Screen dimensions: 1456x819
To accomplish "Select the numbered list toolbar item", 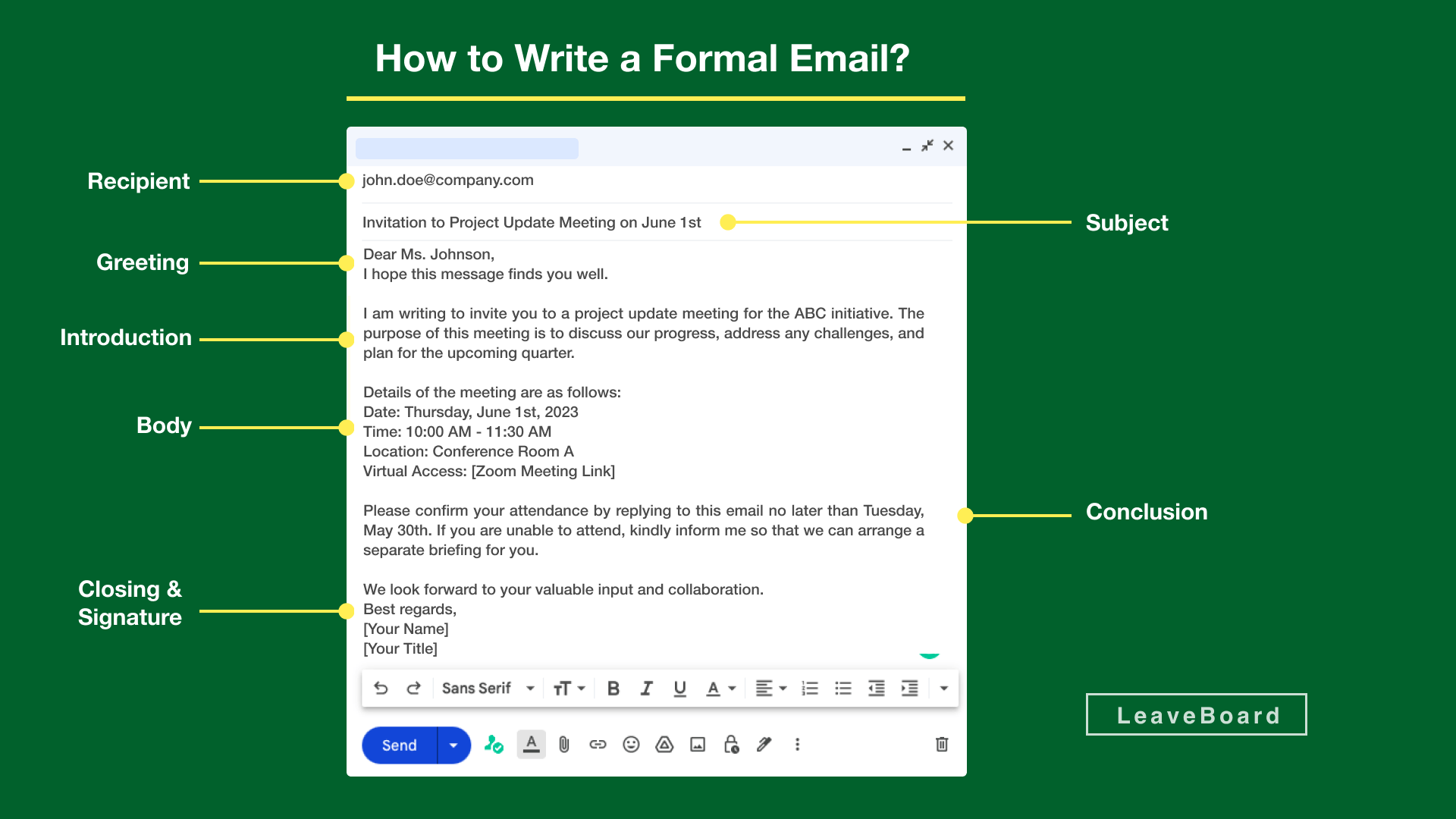I will 810,688.
